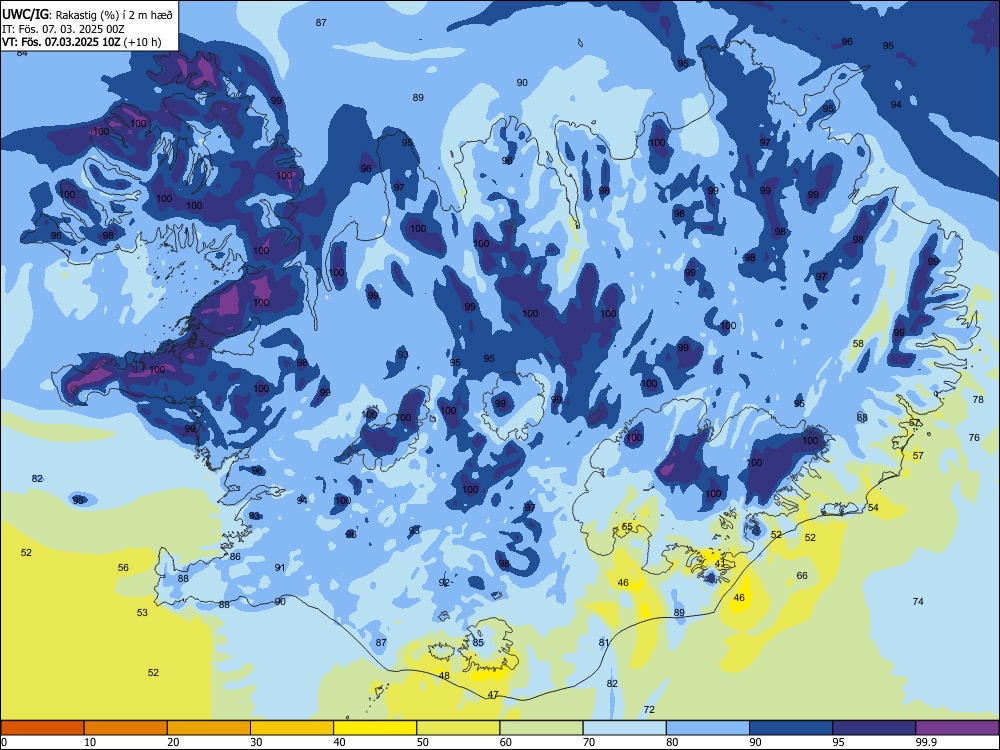The image size is (1000, 750).
Task: Pick the navy 95–99.9 legend swatch
Action: point(874,728)
